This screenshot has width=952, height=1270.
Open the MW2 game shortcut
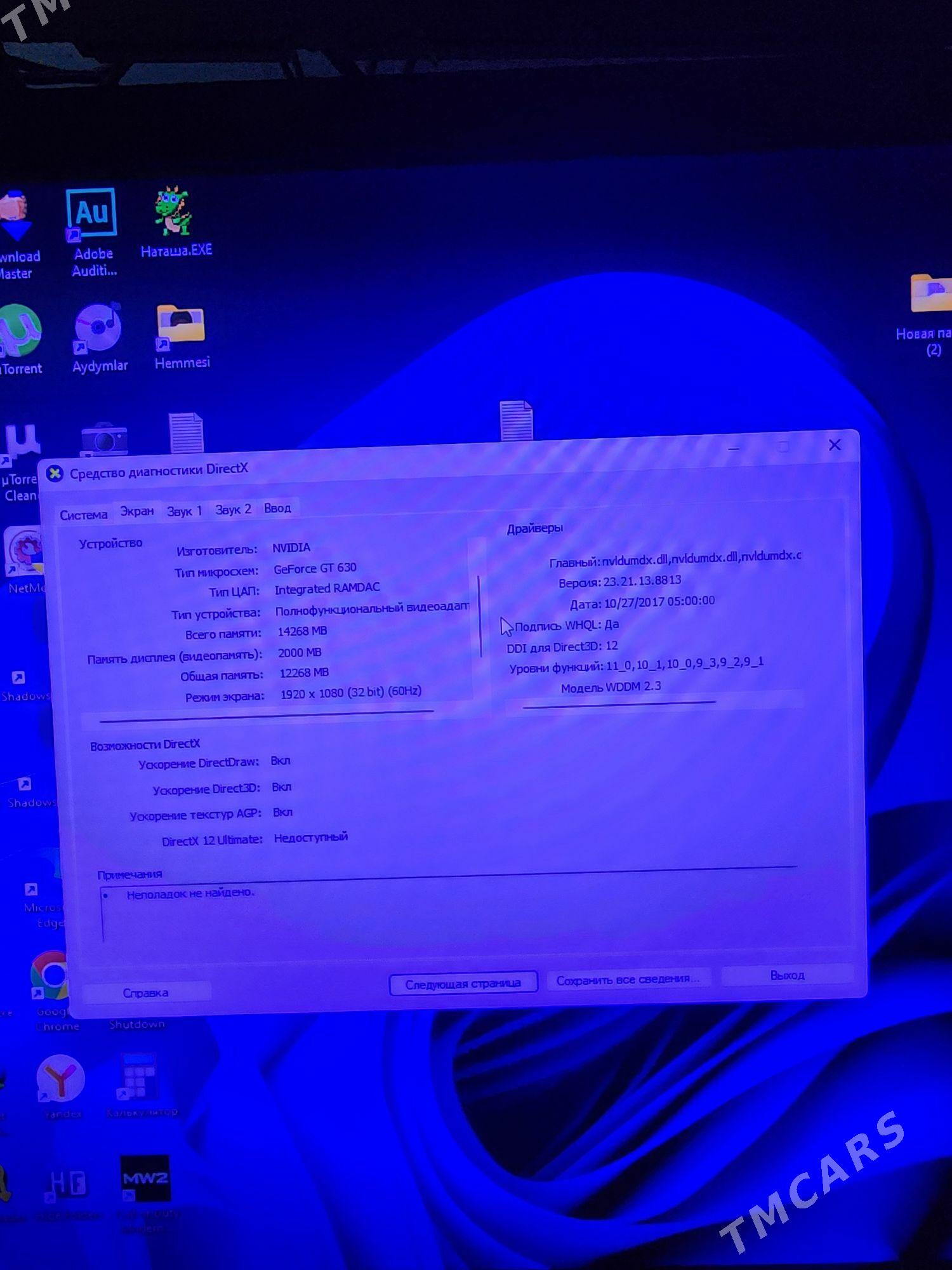(x=145, y=1179)
